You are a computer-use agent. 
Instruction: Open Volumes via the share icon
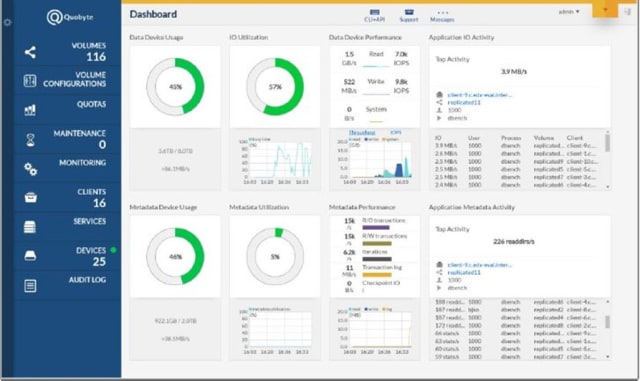[30, 52]
